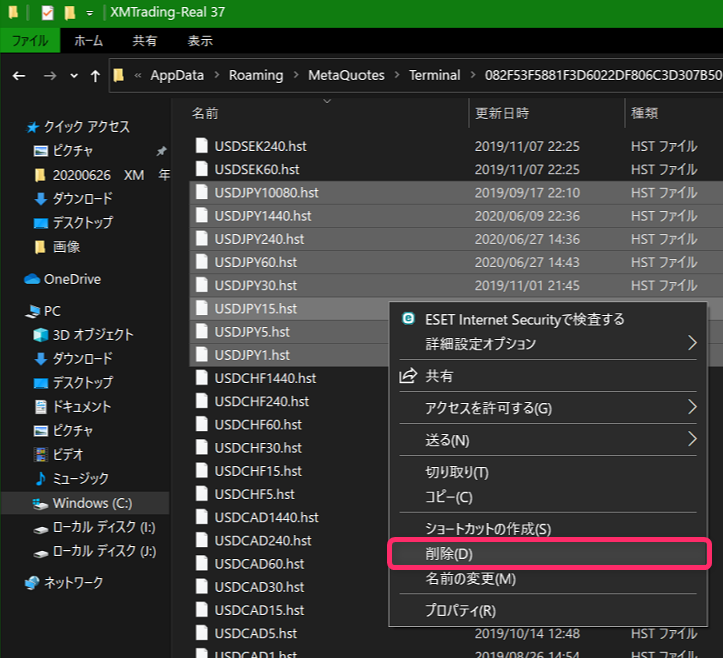Click Terminal in the address breadcrumb
Screen dimensions: 723x658
435,75
